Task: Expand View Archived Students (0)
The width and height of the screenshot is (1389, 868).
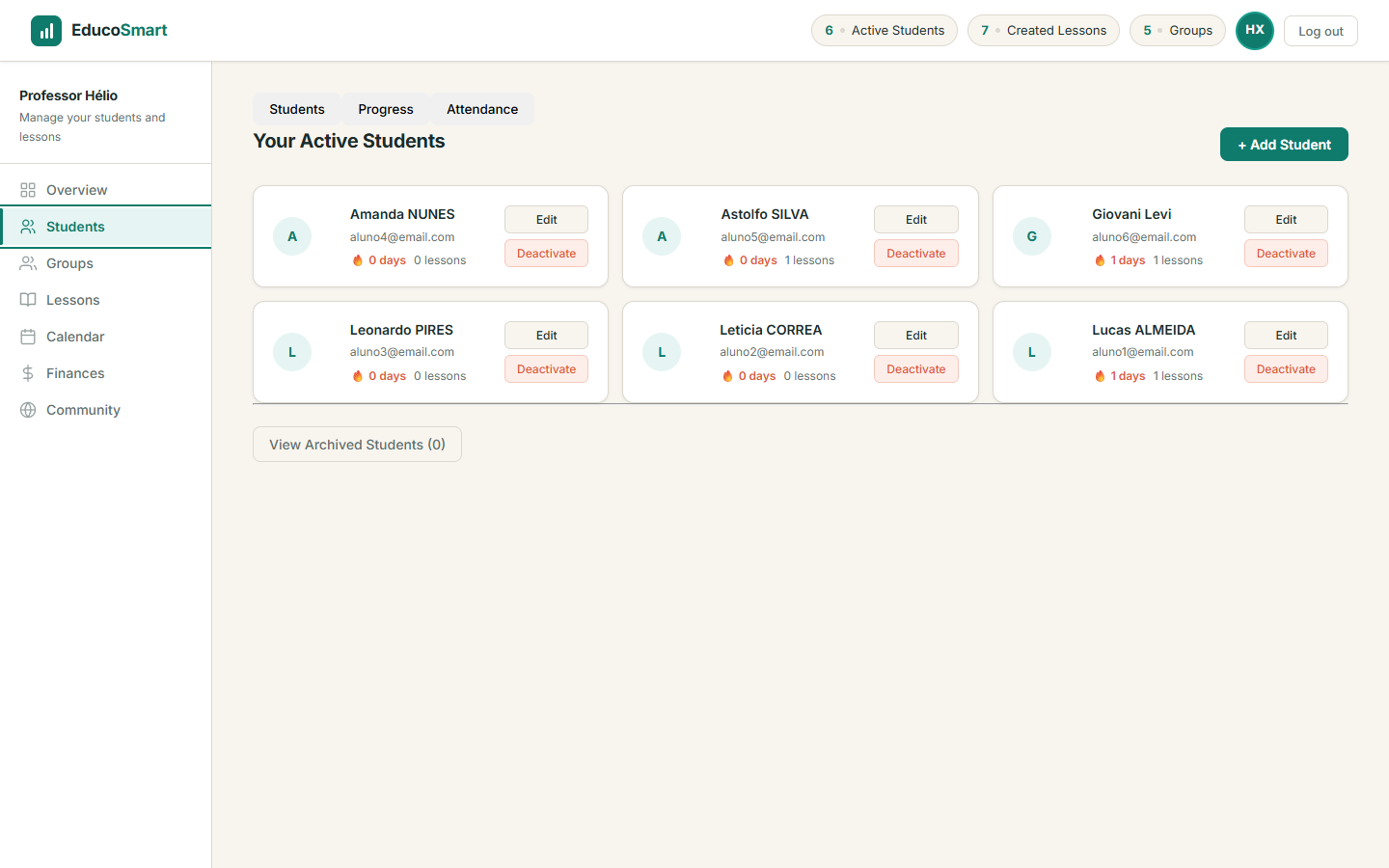Action: pos(357,445)
